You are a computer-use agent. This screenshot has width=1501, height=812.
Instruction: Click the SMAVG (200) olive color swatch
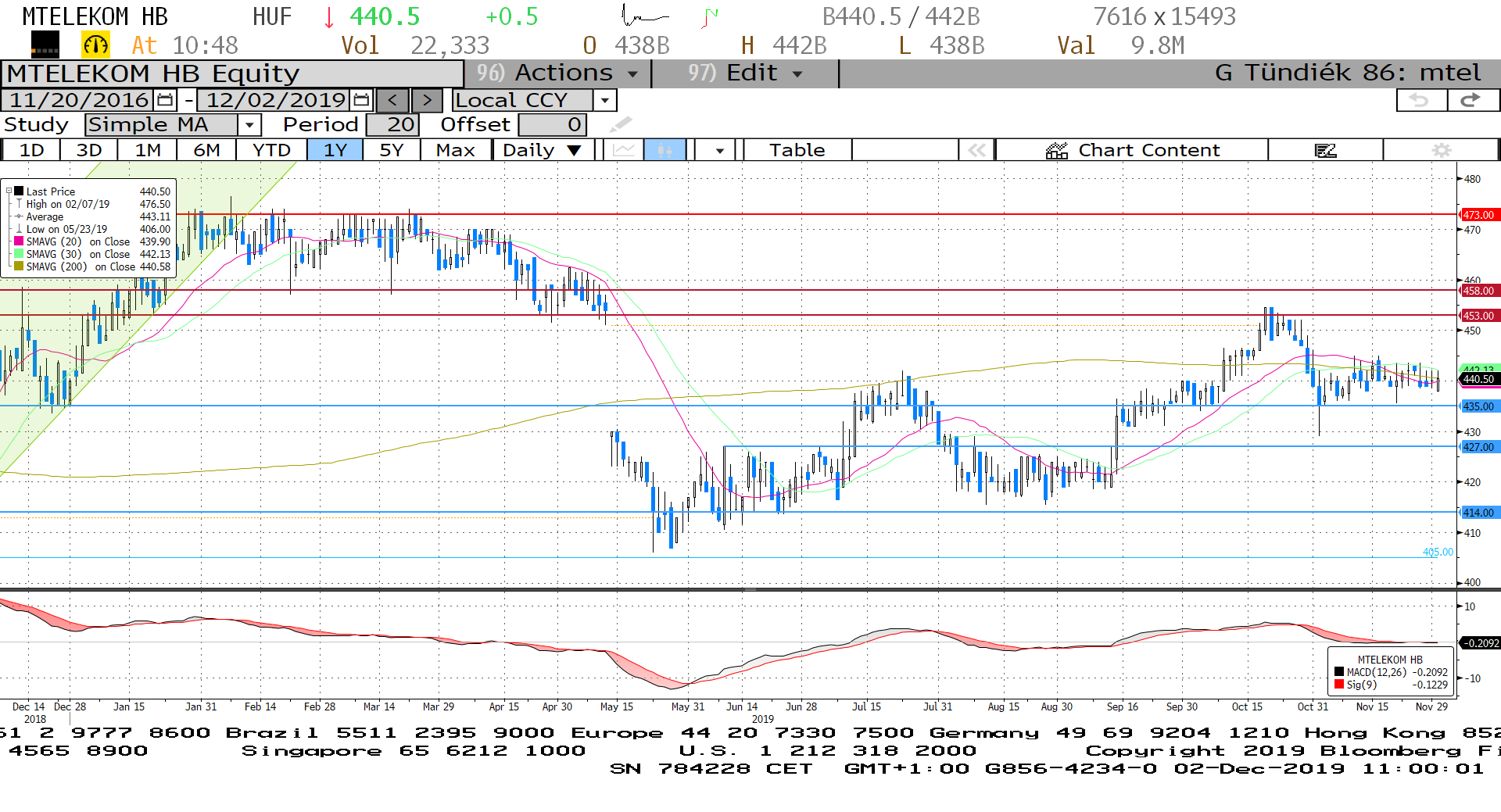(19, 266)
